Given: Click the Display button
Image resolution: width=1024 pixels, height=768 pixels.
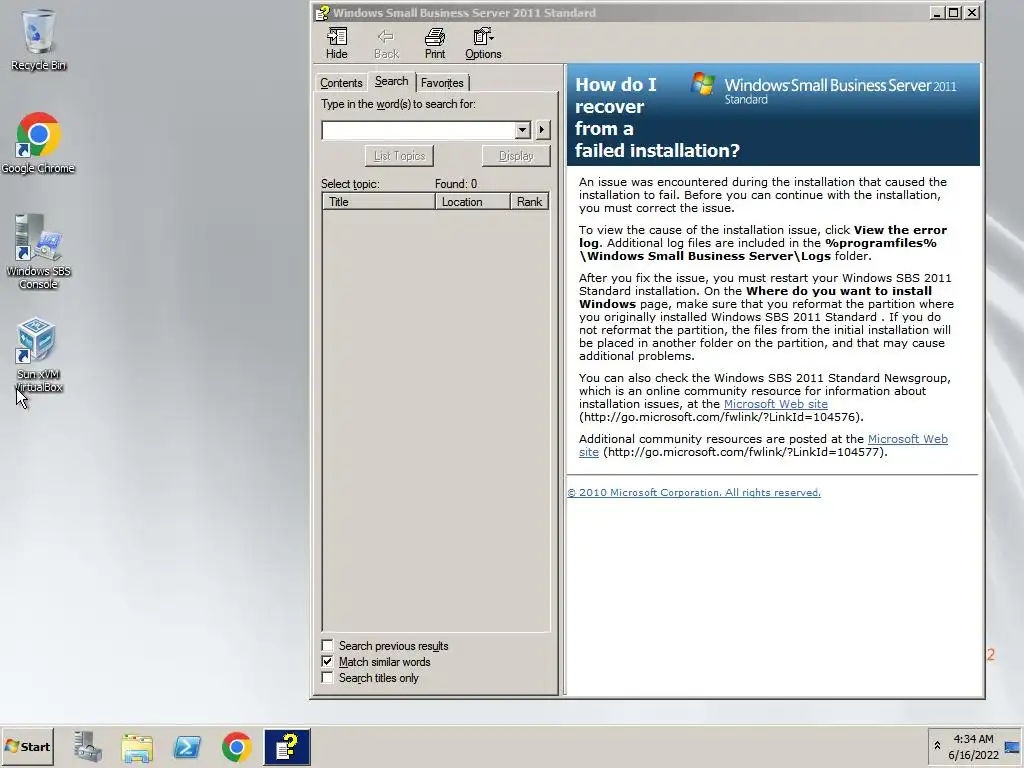Looking at the screenshot, I should click(516, 156).
